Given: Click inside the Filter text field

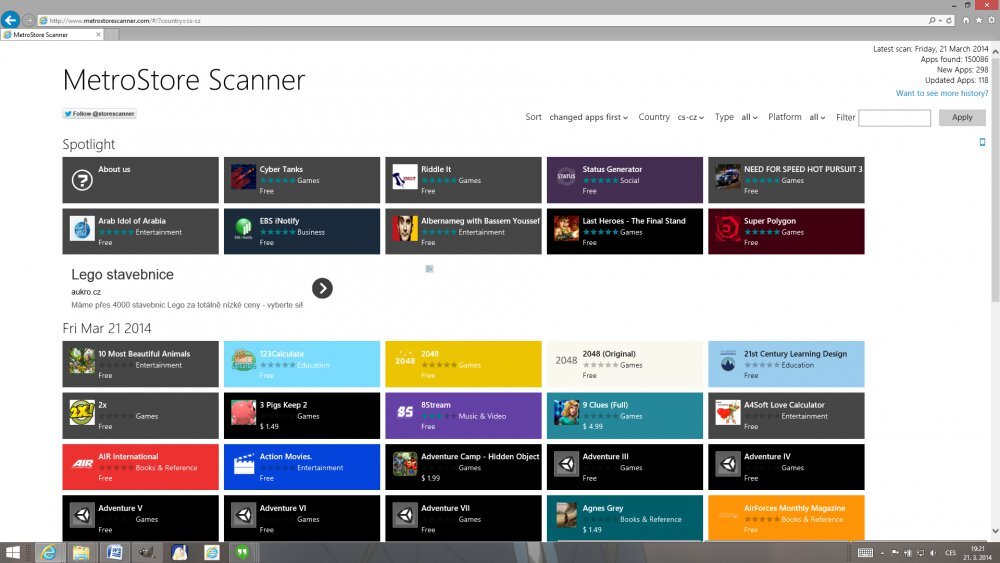Looking at the screenshot, I should click(894, 118).
